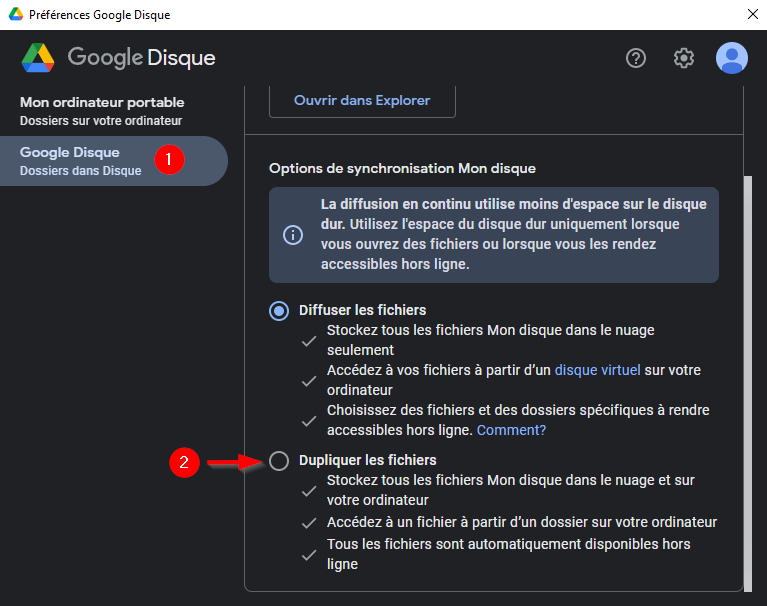Click the user account avatar
This screenshot has height=606, width=767.
pyautogui.click(x=732, y=58)
